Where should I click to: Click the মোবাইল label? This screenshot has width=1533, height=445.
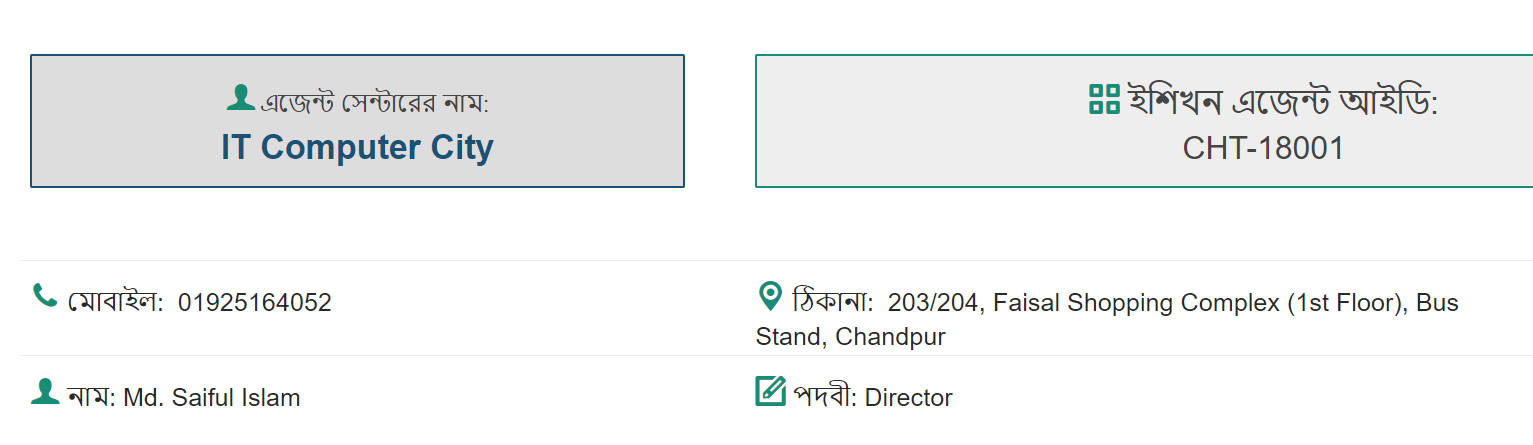click(116, 302)
